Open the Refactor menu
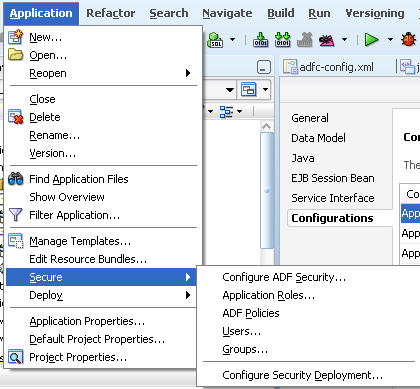Image resolution: width=420 pixels, height=389 pixels. pyautogui.click(x=111, y=13)
